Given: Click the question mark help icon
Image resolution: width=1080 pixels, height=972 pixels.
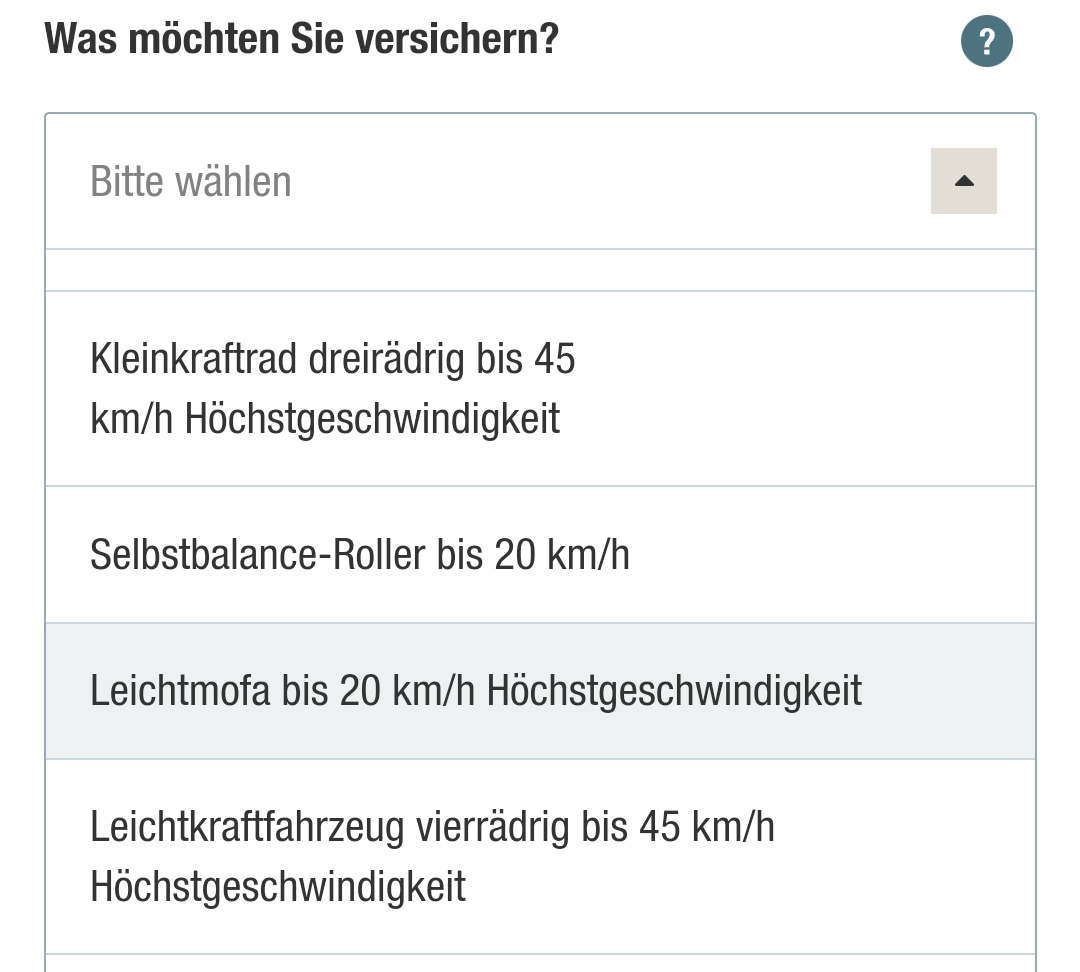Looking at the screenshot, I should coord(986,42).
